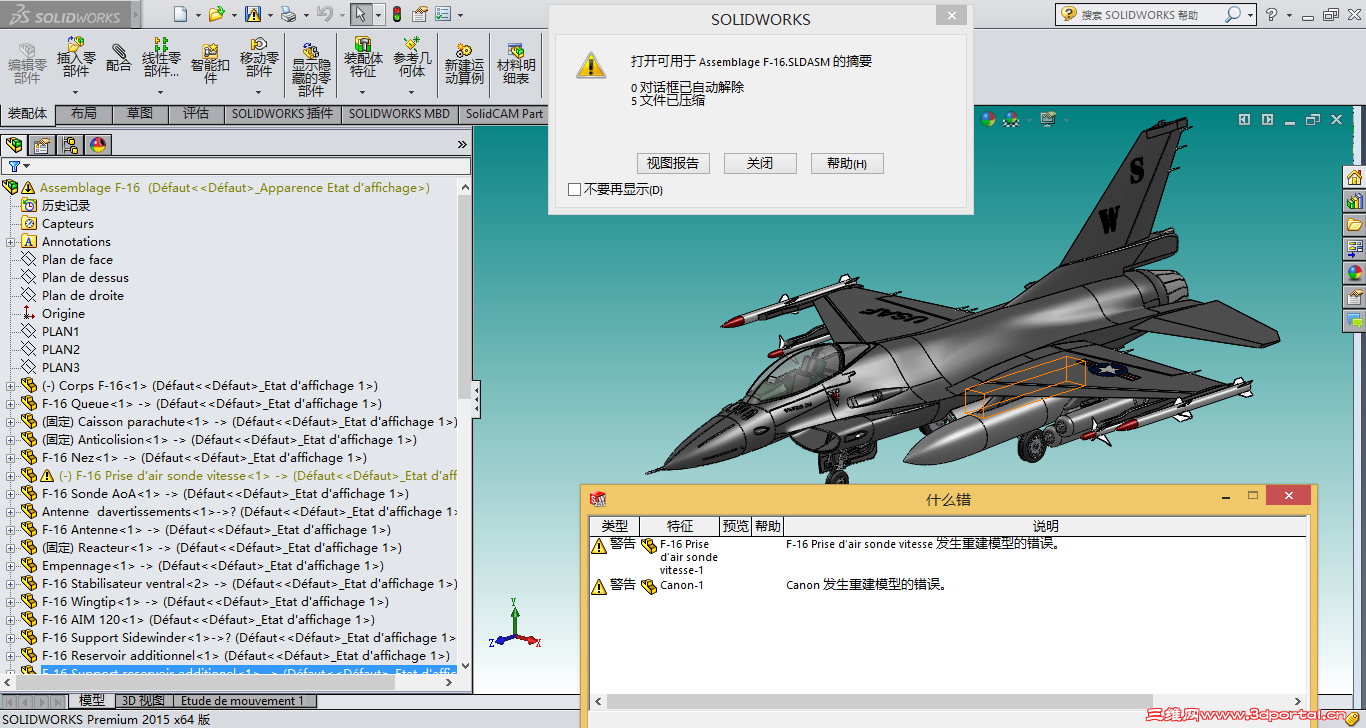The width and height of the screenshot is (1366, 728).
Task: Click Linear Component Pattern (线性零部件) tool
Action: (161, 58)
